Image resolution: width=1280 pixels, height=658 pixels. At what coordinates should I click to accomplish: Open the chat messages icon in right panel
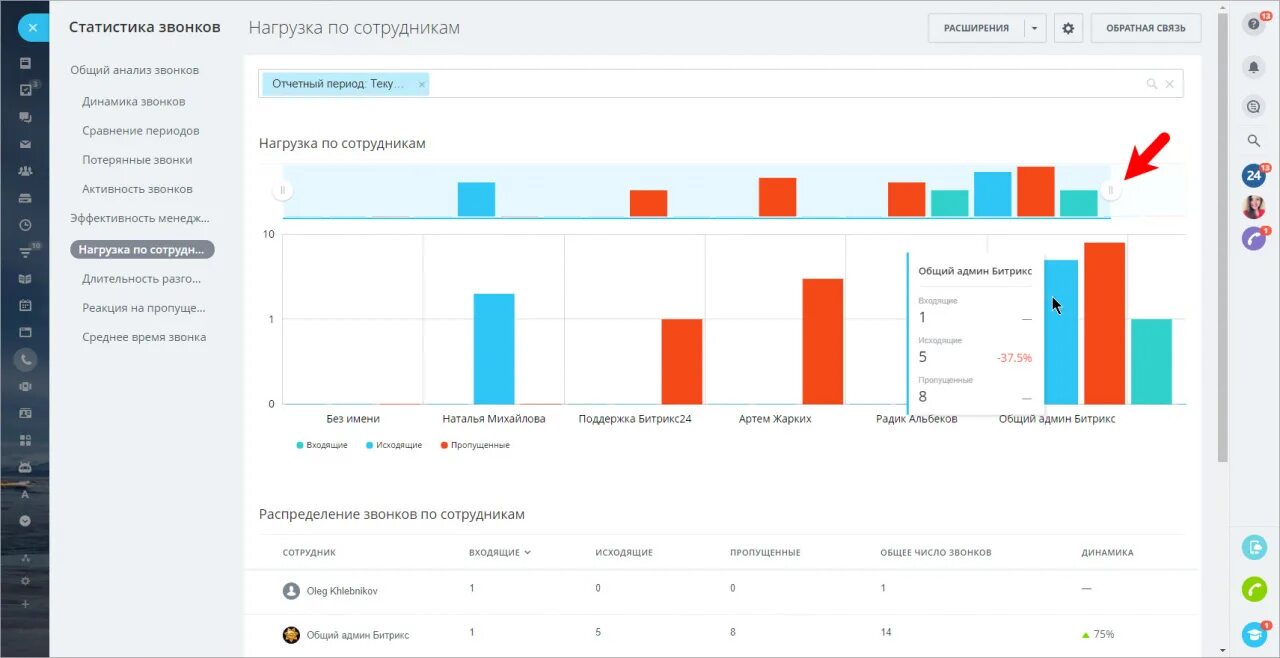point(1253,106)
